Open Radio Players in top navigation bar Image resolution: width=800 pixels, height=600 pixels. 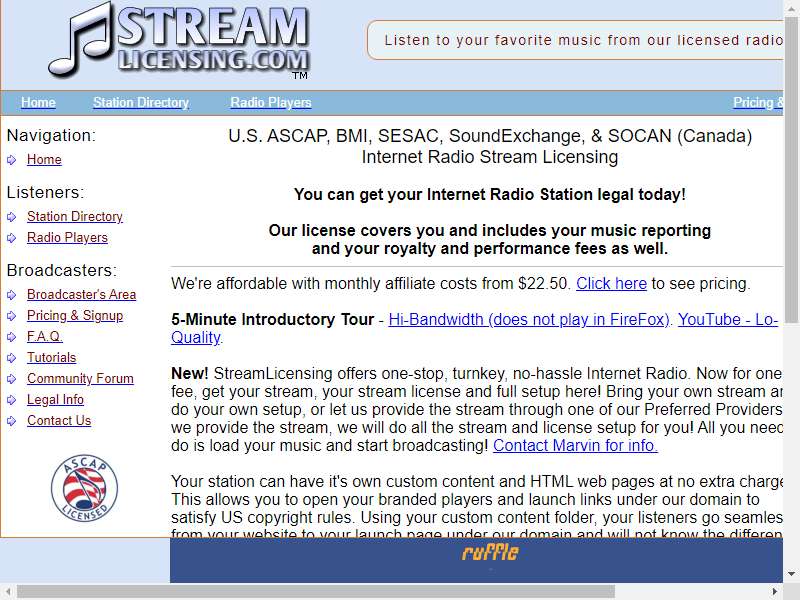(x=270, y=103)
